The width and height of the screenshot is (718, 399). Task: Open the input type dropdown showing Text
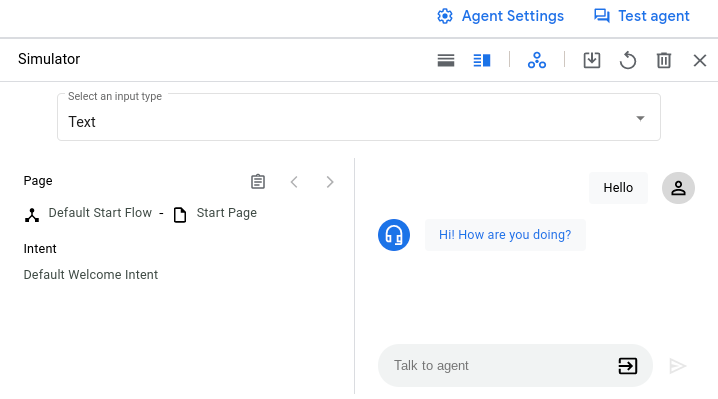coord(359,117)
